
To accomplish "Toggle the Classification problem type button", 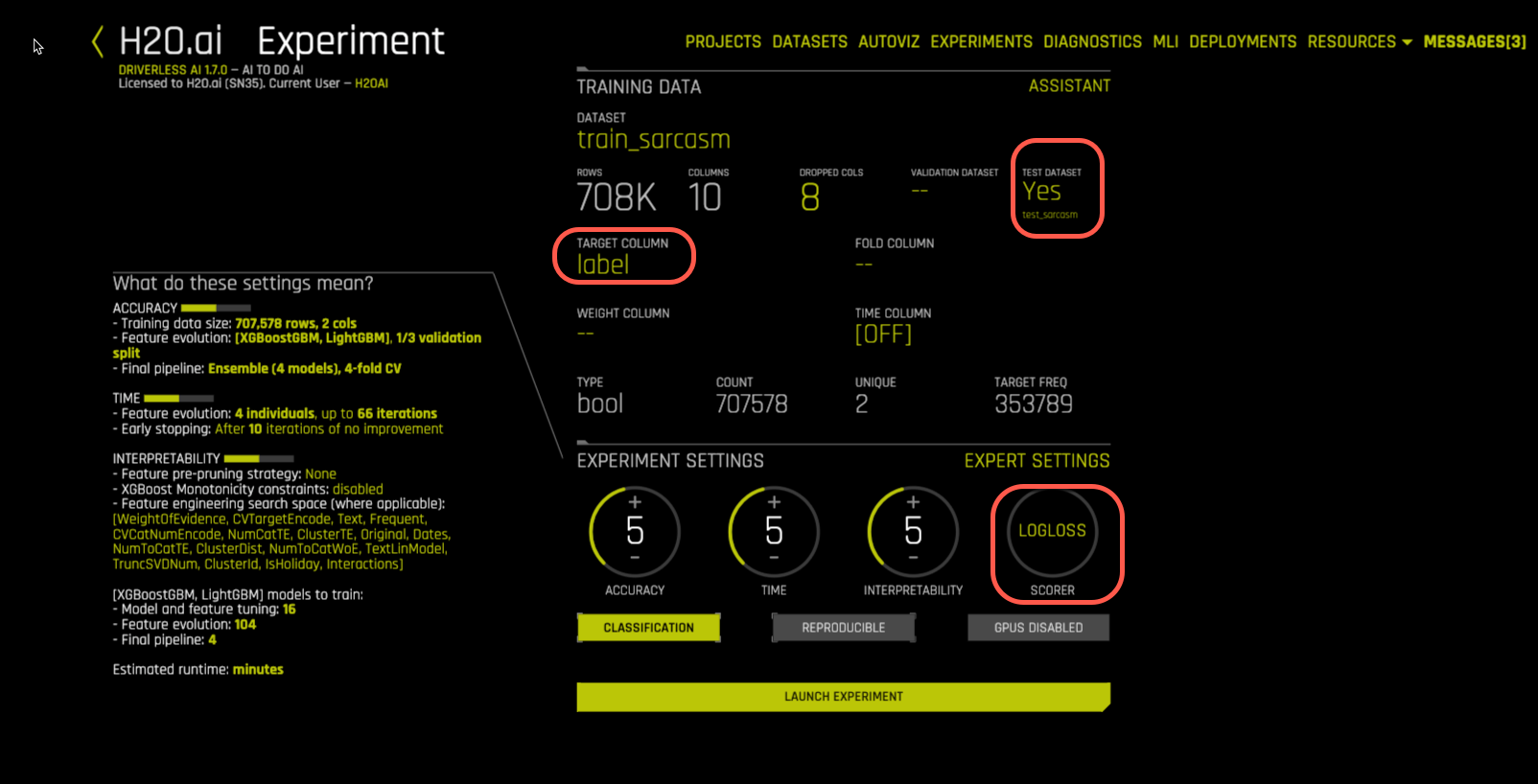I will pyautogui.click(x=648, y=628).
